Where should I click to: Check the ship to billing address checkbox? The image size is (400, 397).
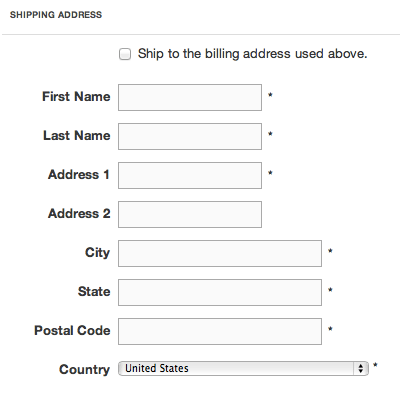[125, 54]
